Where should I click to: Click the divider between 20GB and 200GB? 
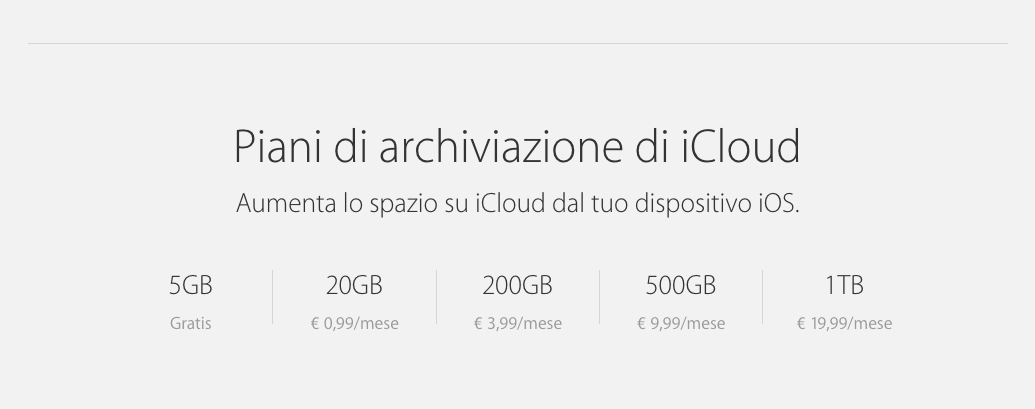pyautogui.click(x=436, y=296)
